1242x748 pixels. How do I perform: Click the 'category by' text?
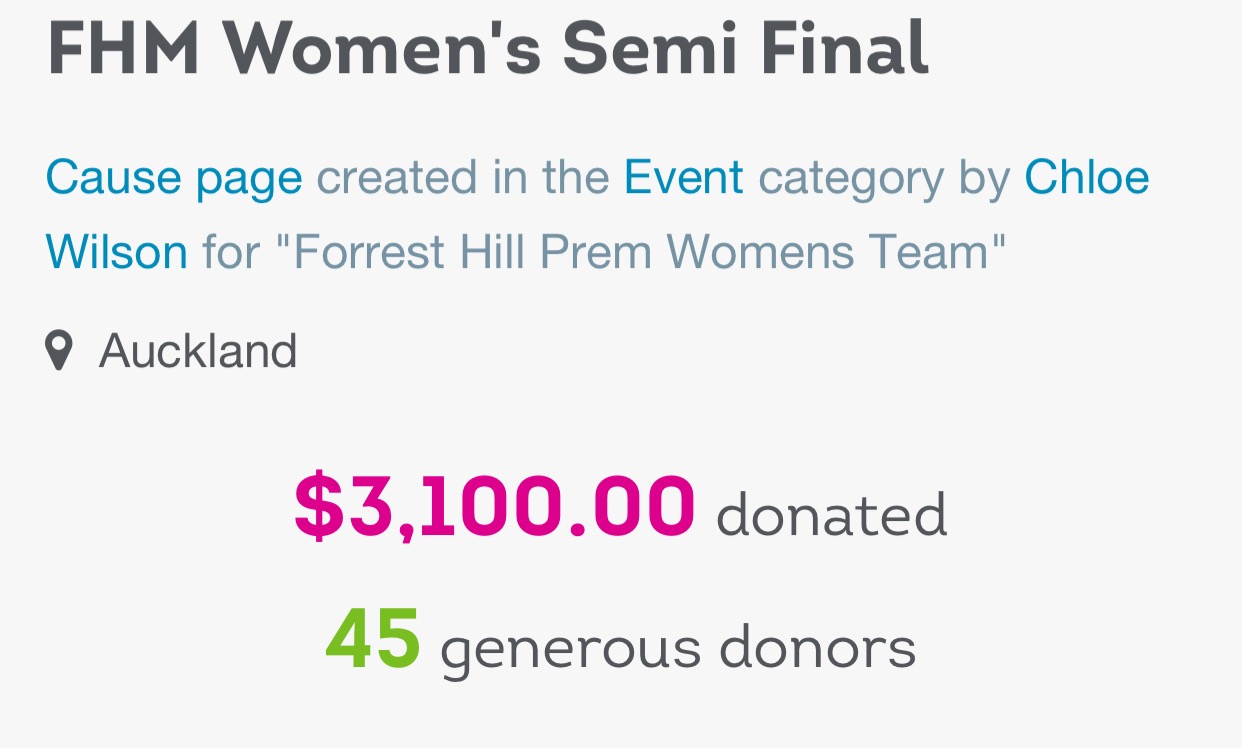coord(884,178)
